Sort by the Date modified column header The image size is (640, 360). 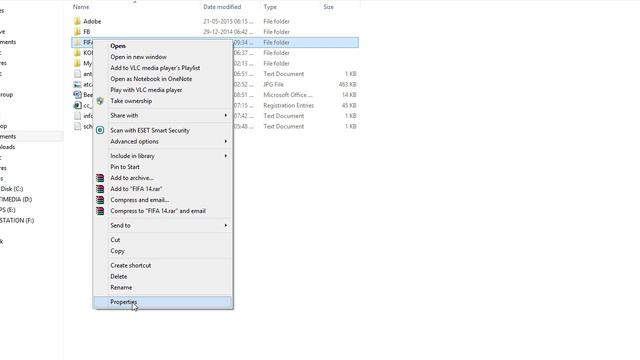pos(222,7)
